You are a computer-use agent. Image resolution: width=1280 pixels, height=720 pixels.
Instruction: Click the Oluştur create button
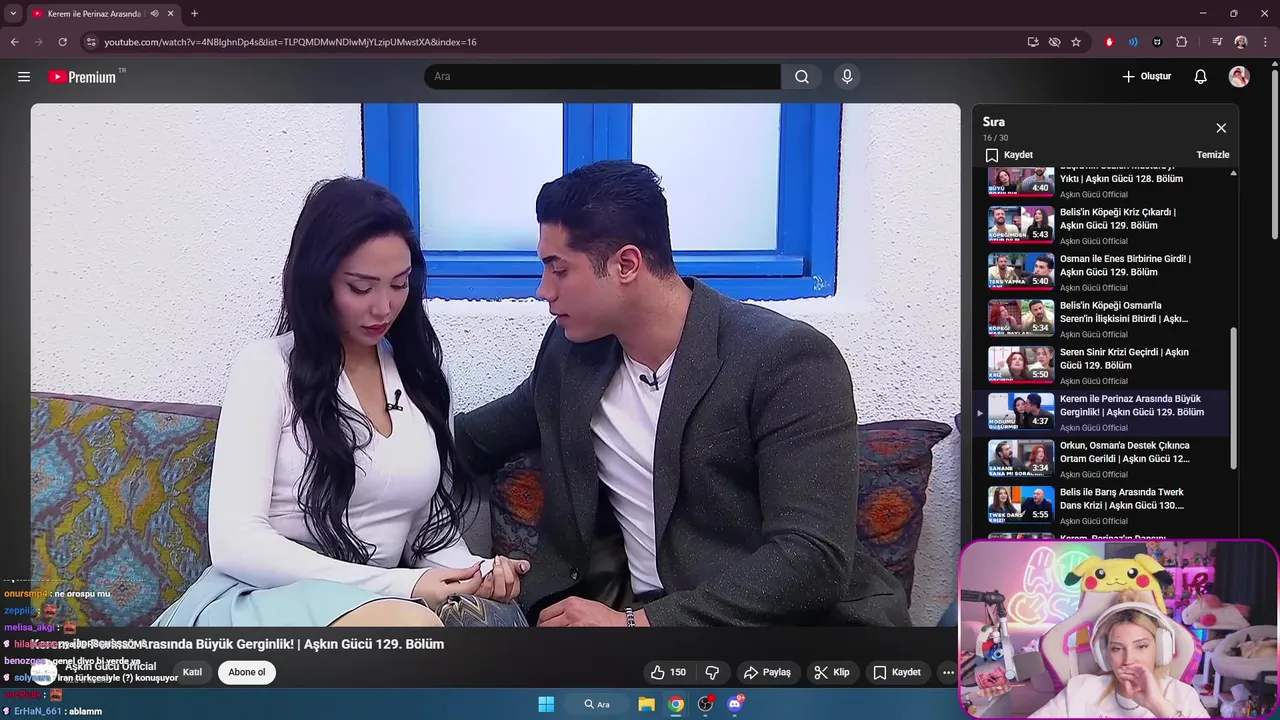click(x=1146, y=76)
